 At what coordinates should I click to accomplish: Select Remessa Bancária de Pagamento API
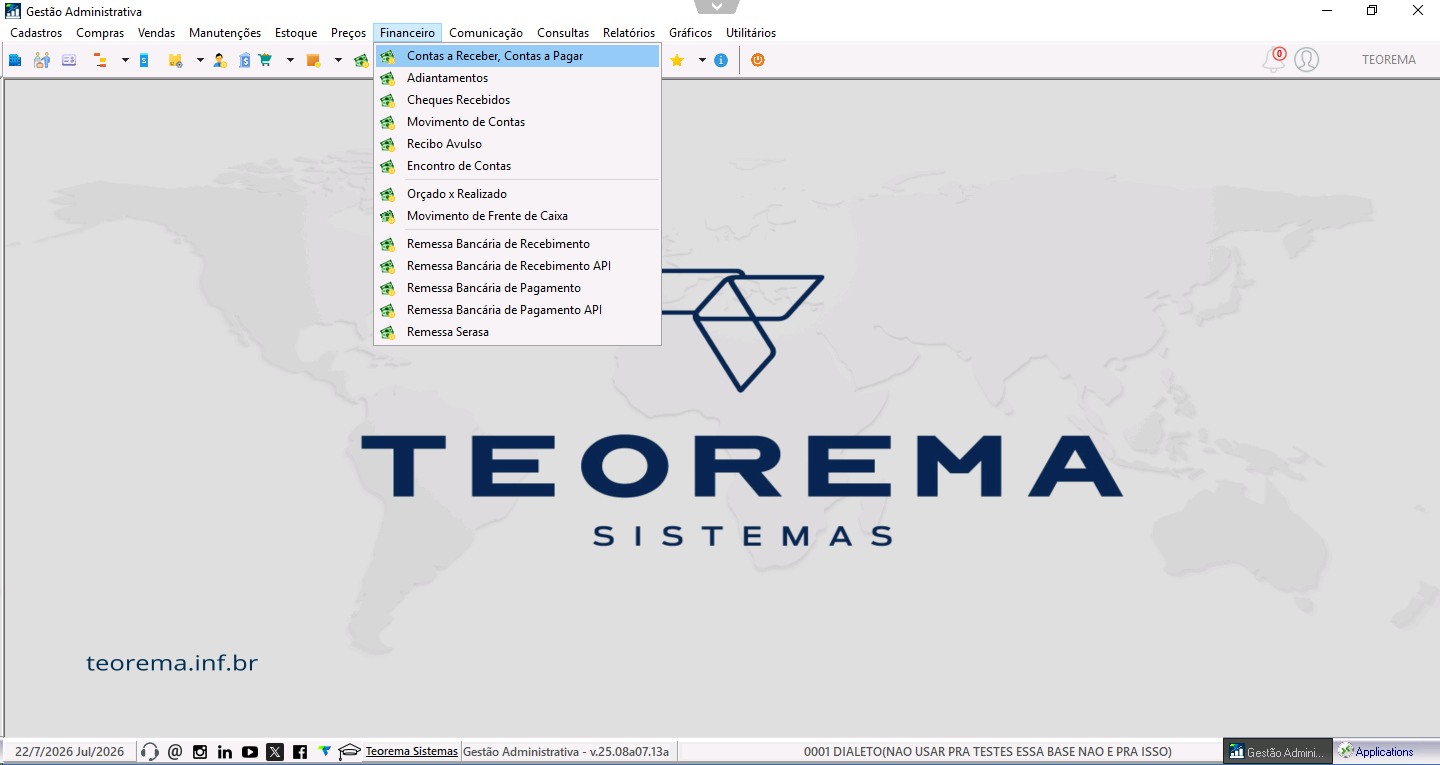coord(517,310)
